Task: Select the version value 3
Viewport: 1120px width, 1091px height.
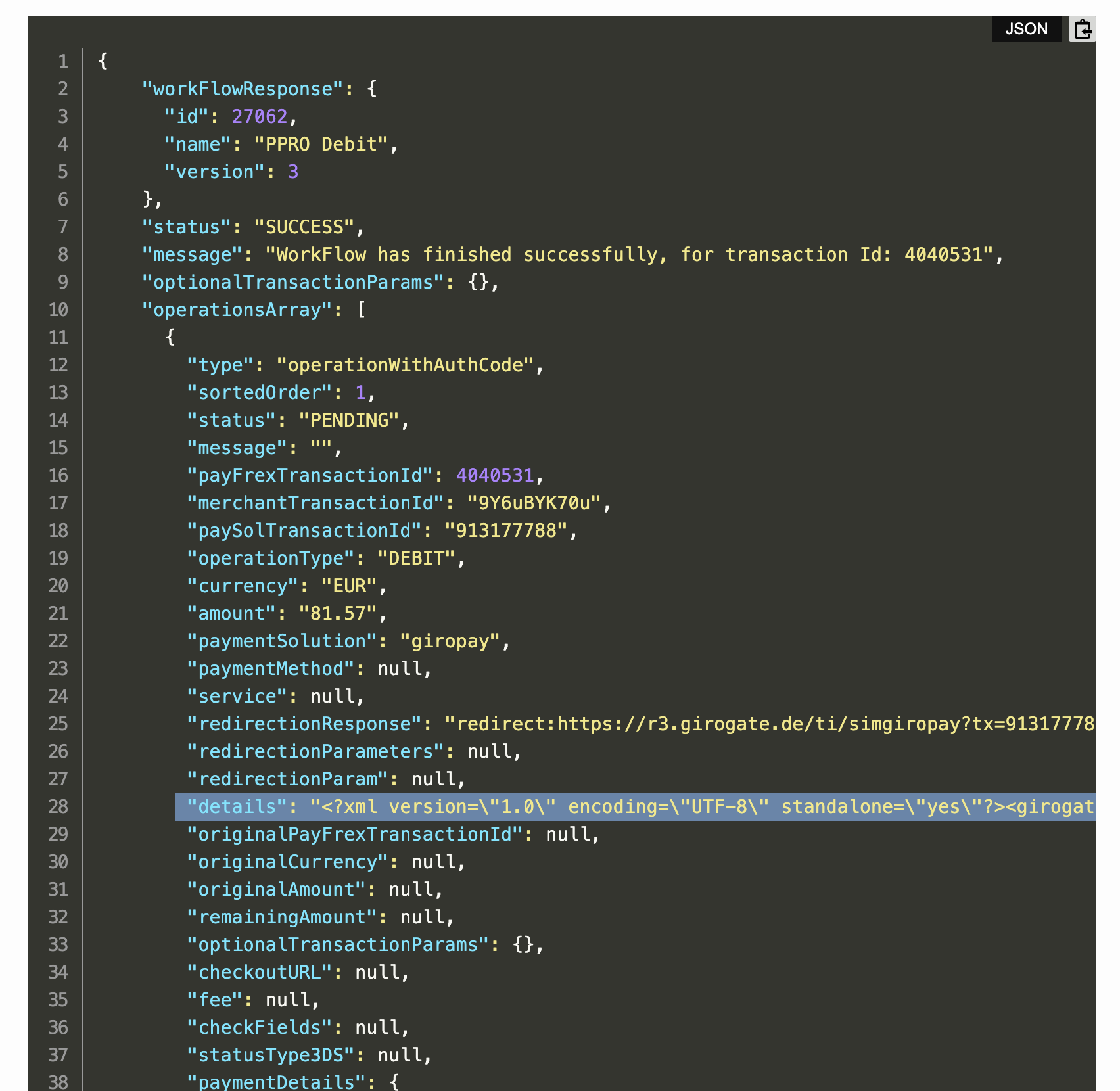Action: (x=293, y=172)
